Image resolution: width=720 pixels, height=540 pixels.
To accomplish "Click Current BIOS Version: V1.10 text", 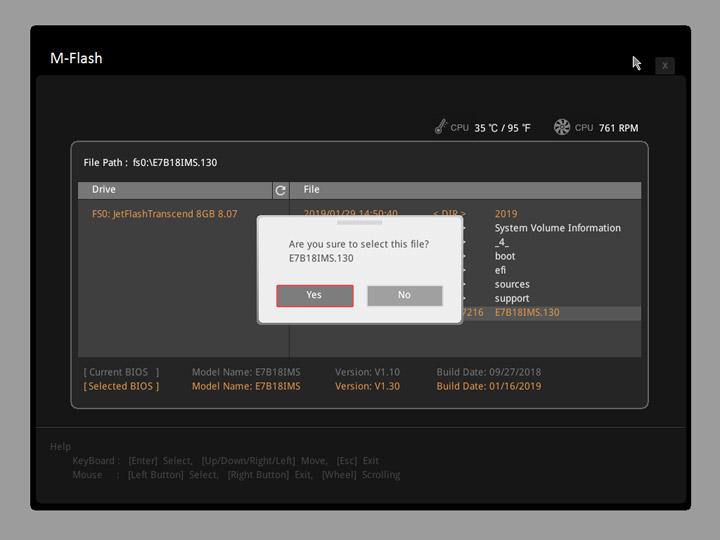I will click(367, 372).
